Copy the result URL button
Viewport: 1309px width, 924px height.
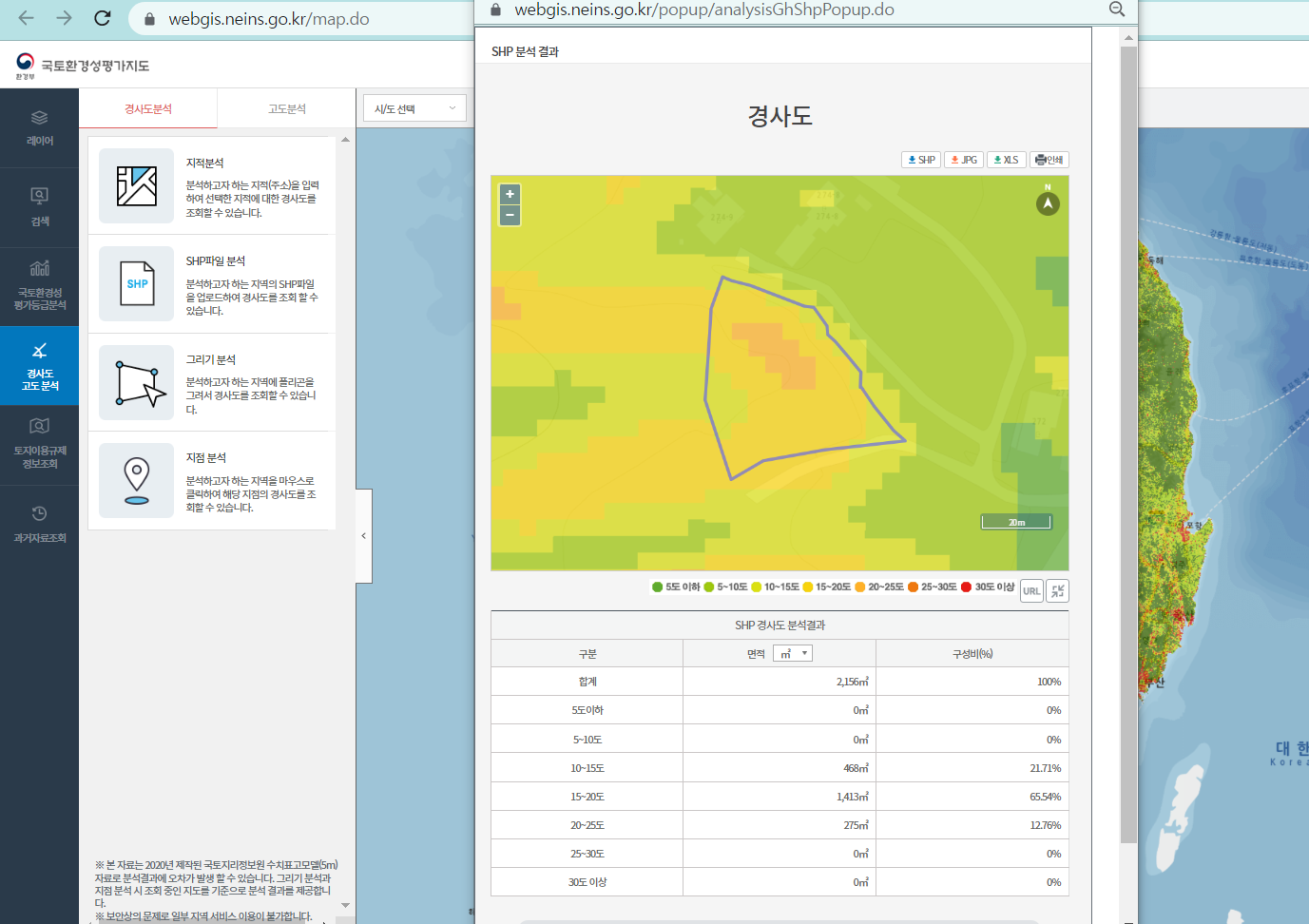tap(1031, 590)
